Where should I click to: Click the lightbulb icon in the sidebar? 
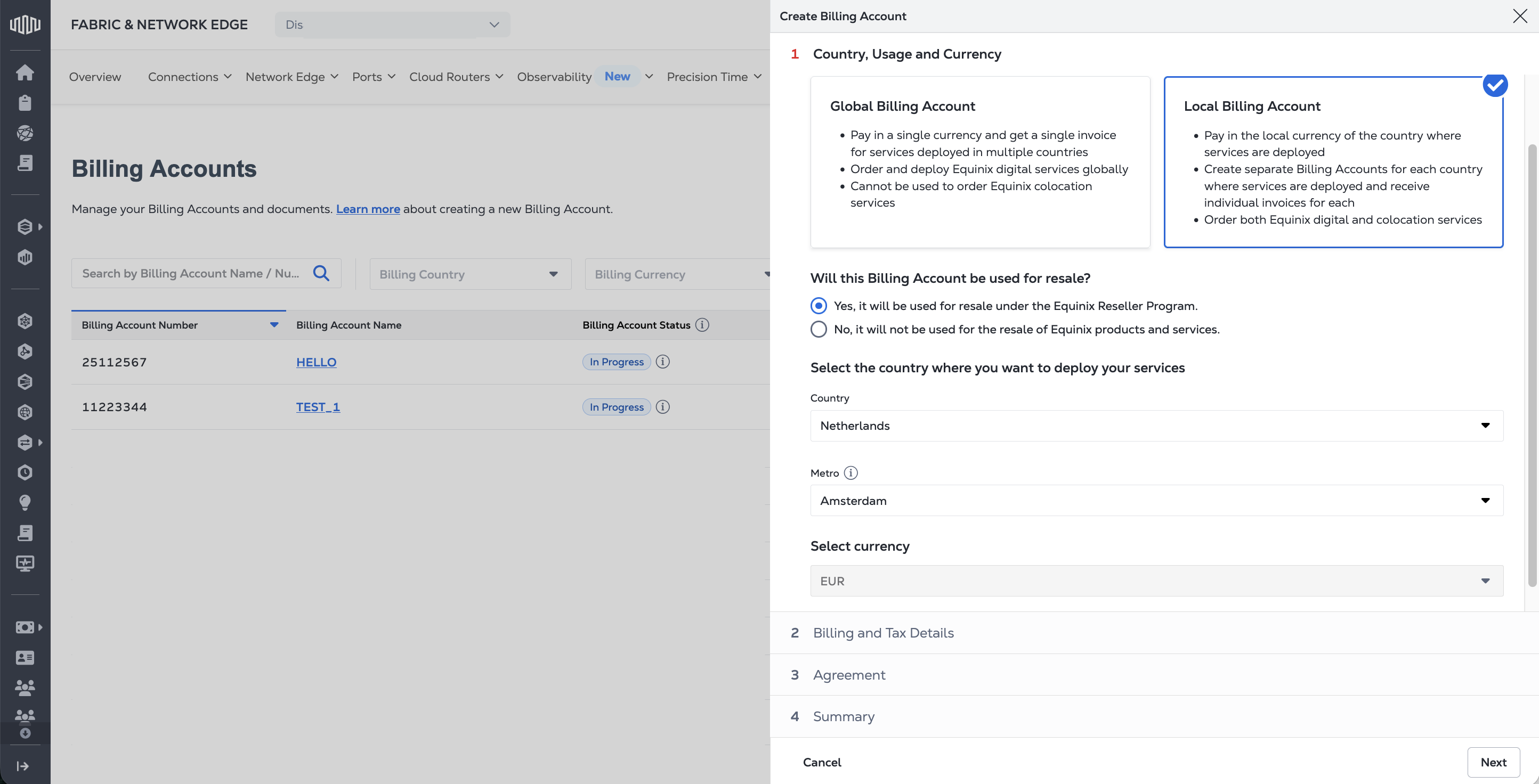click(25, 502)
